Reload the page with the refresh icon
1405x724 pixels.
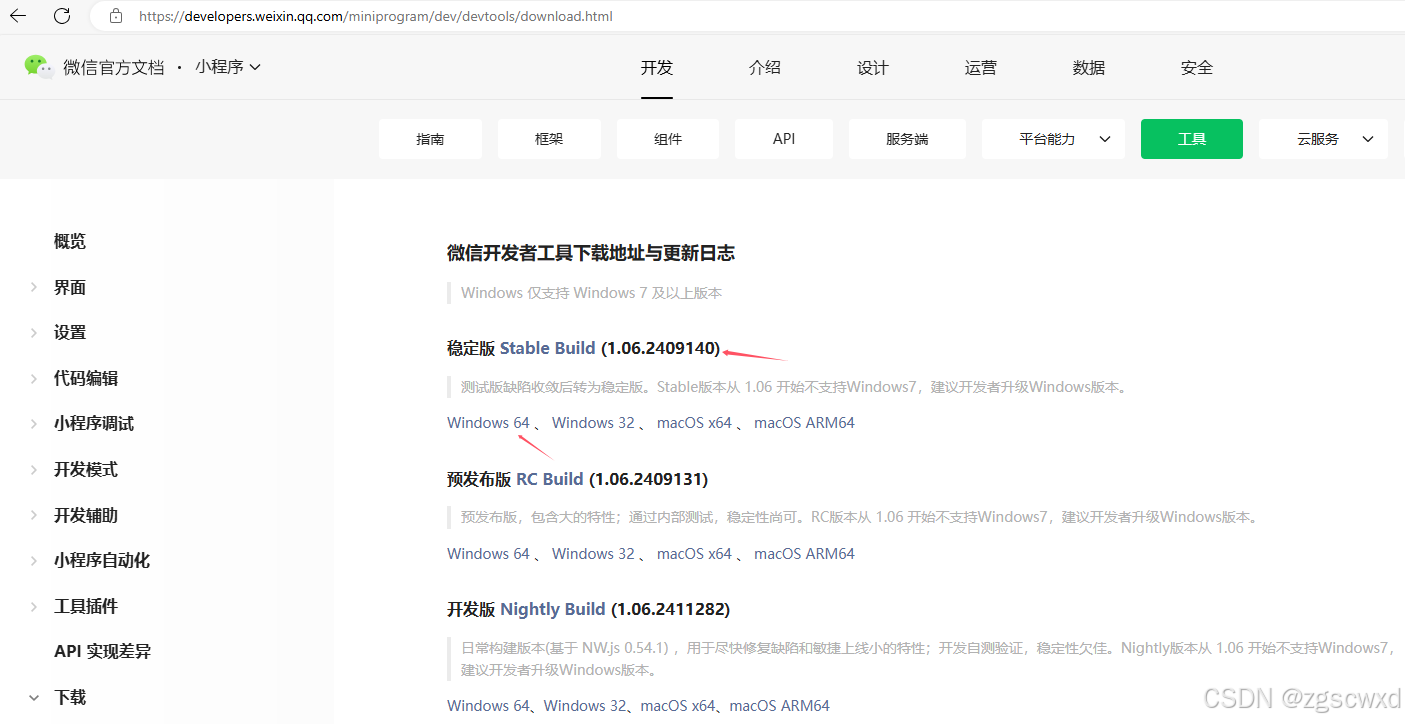tap(62, 16)
